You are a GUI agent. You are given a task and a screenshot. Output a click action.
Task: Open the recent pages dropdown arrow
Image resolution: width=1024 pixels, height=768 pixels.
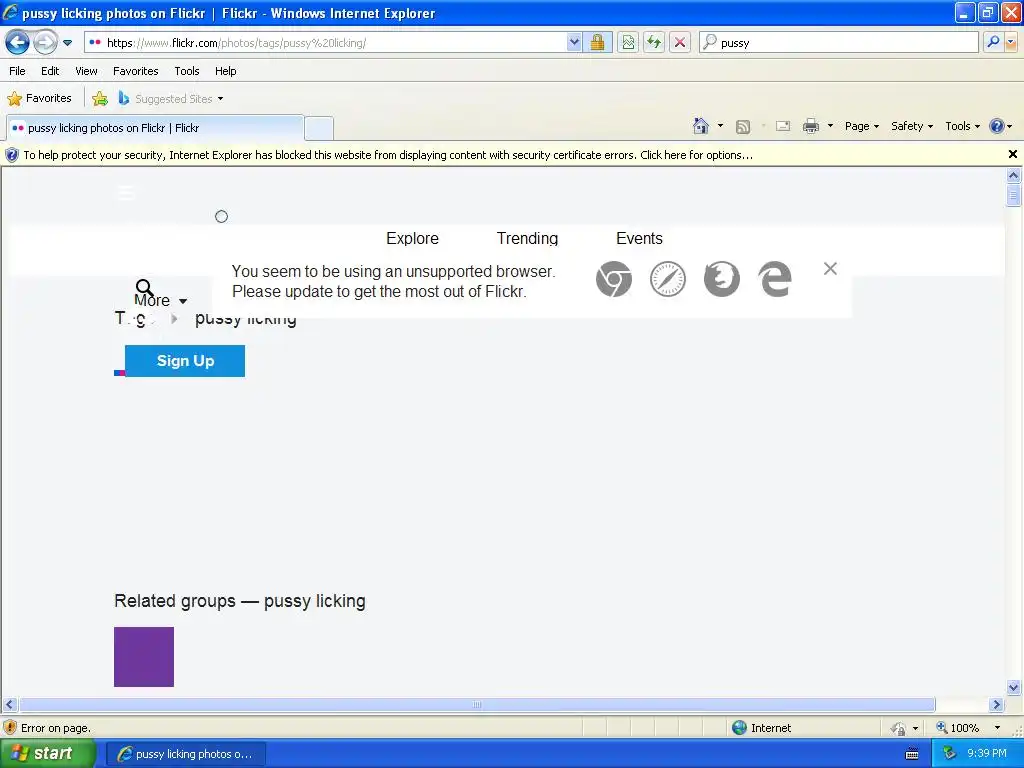(67, 43)
